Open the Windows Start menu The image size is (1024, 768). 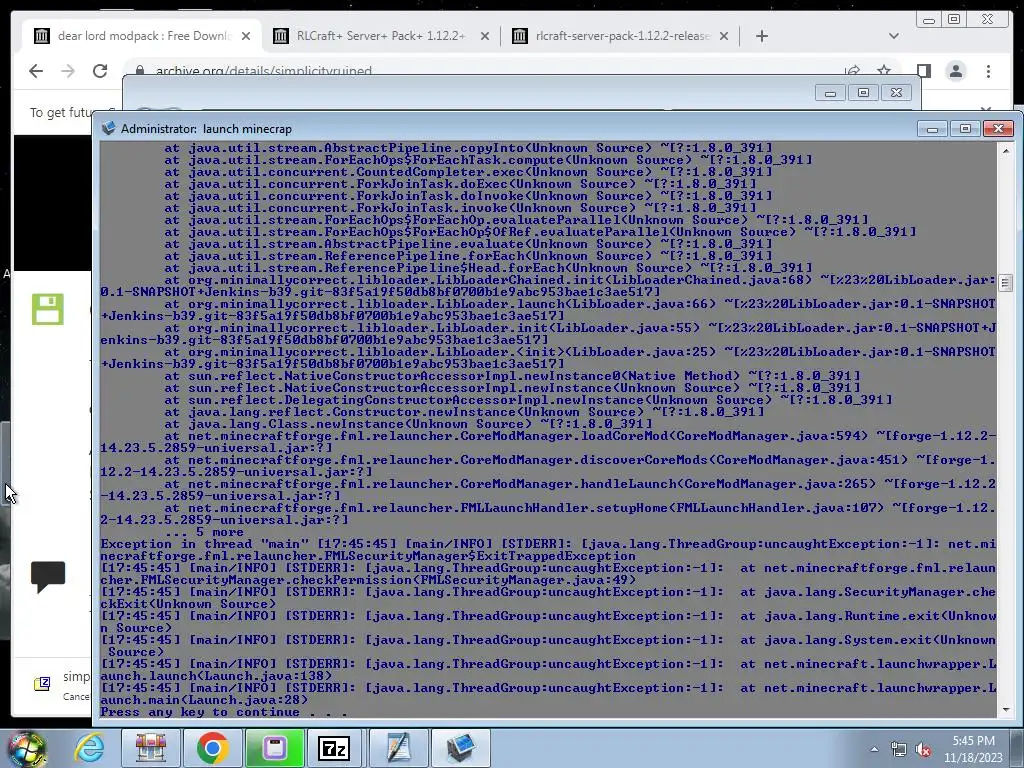tap(25, 748)
